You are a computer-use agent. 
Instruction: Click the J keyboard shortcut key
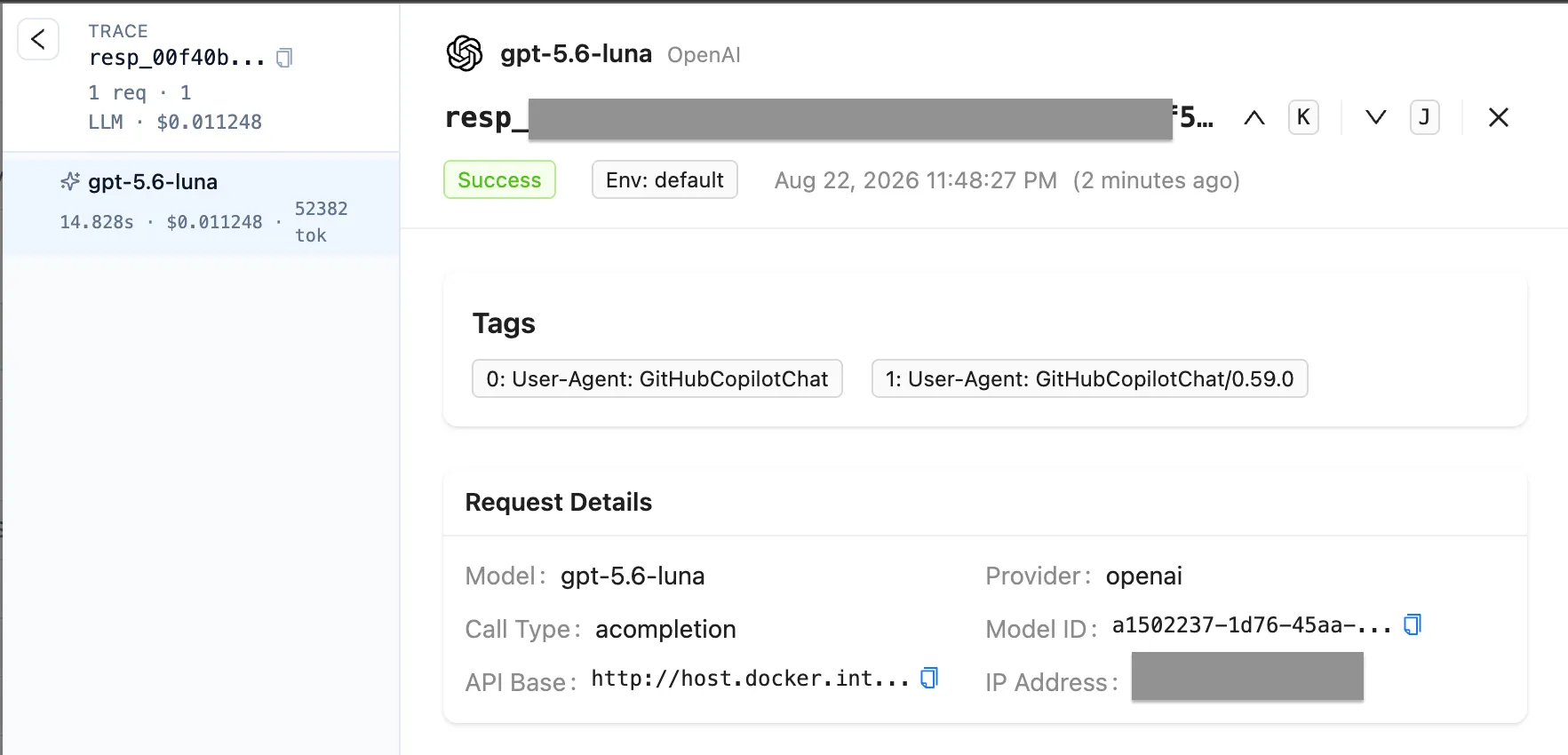point(1424,117)
